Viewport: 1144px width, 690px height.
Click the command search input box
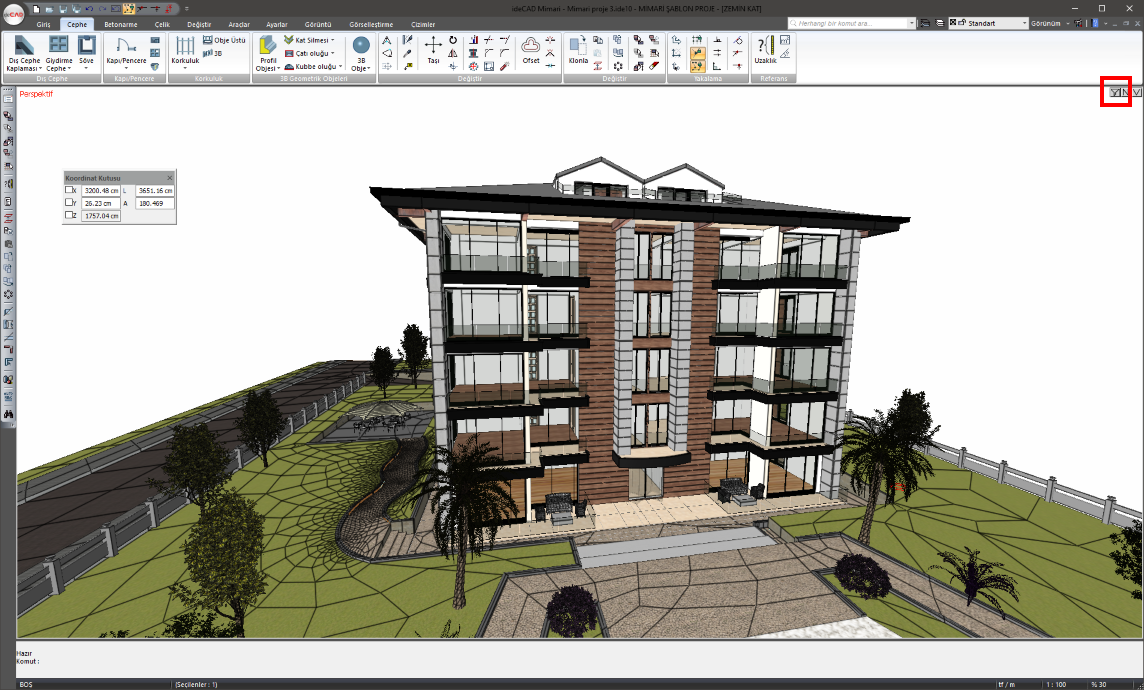[x=848, y=23]
